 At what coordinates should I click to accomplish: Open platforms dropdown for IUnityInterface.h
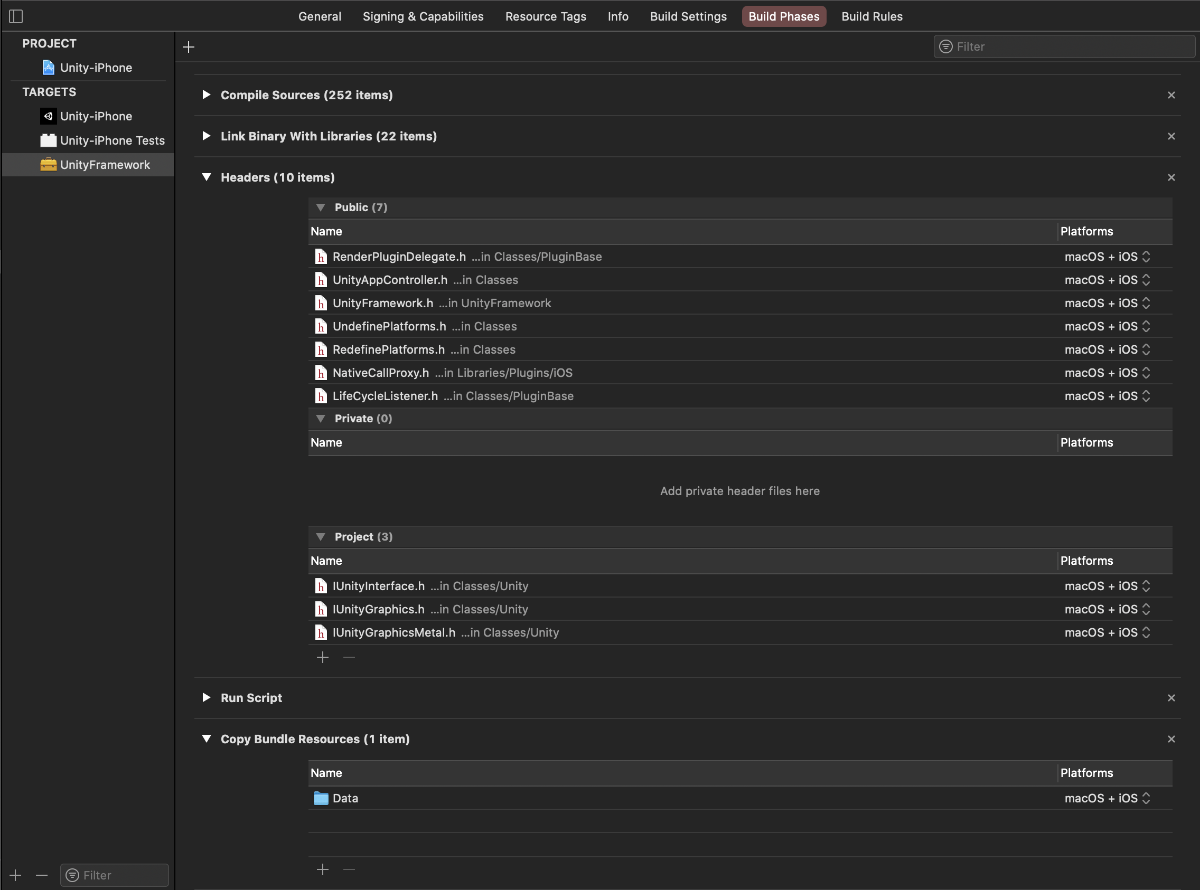(x=1108, y=586)
